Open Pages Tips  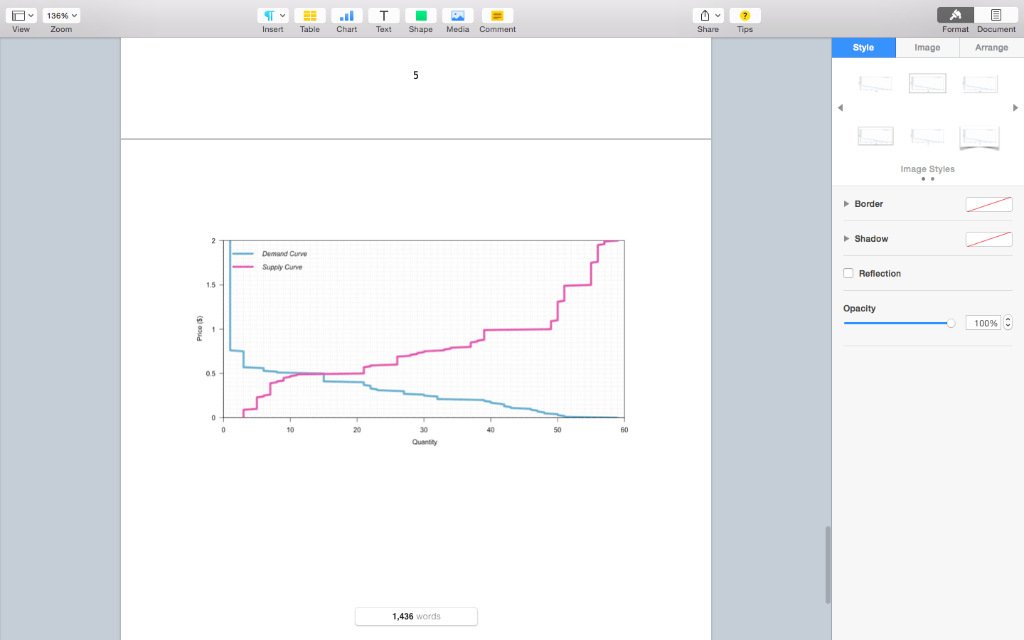744,15
